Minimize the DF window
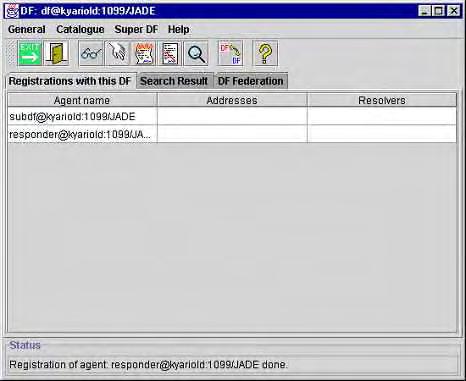The width and height of the screenshot is (466, 381). [425, 11]
